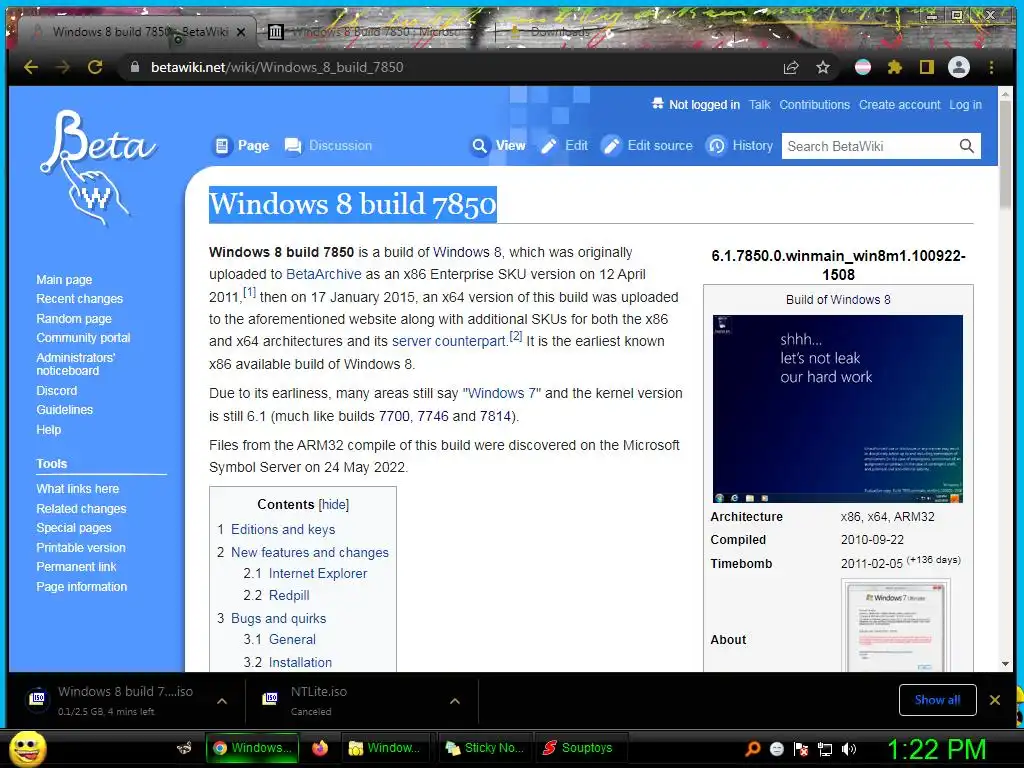Click the 1:22 PM taskbar clock
This screenshot has width=1024, height=768.
(x=936, y=749)
